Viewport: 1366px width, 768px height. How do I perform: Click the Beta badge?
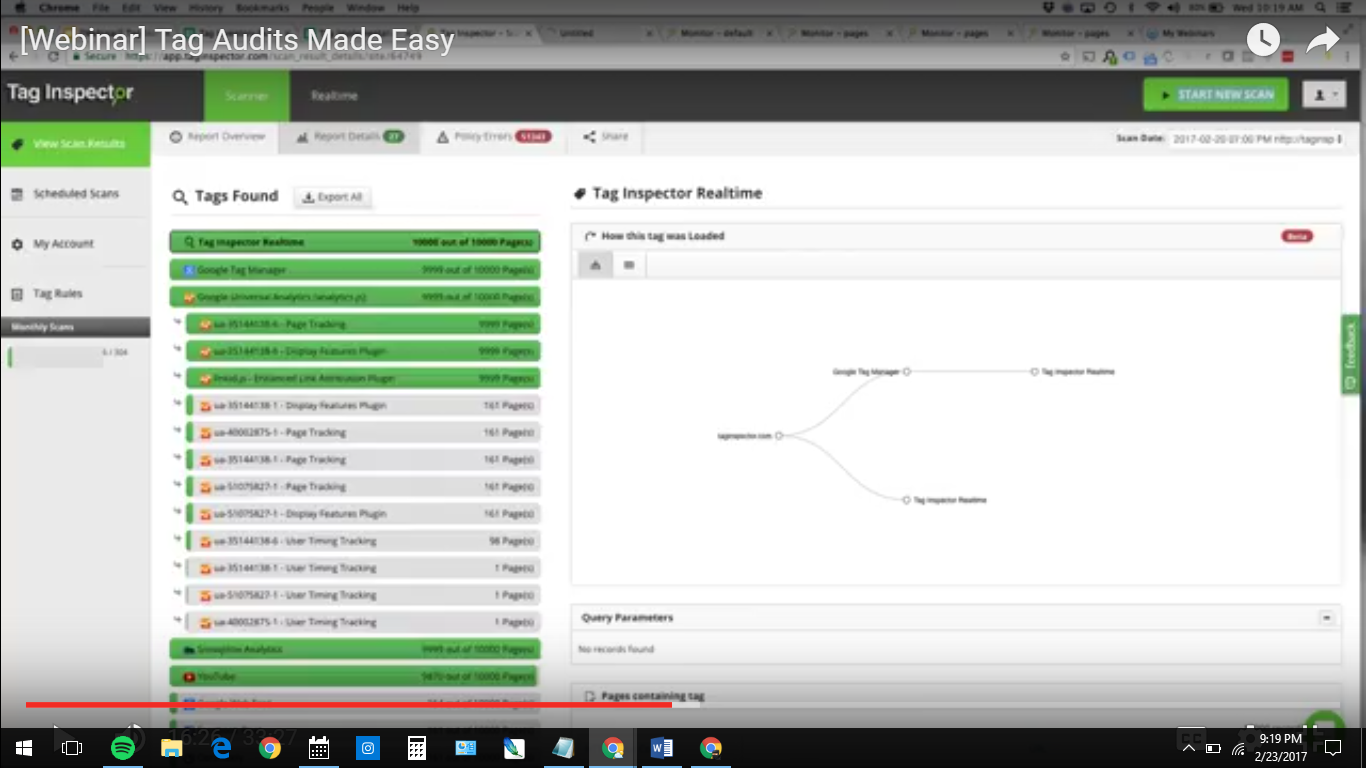[1297, 237]
